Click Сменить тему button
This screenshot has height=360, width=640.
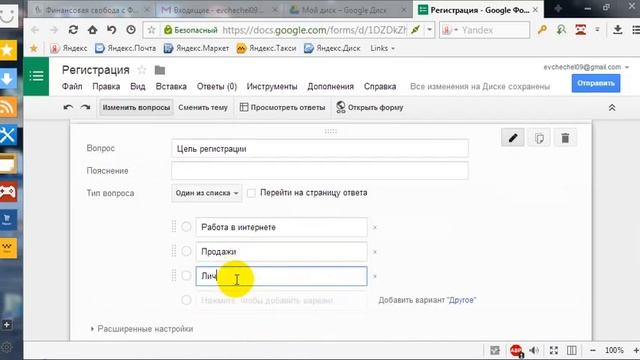coord(203,108)
